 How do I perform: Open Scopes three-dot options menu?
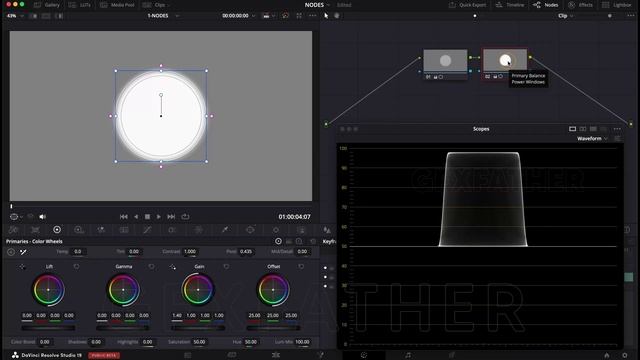[x=617, y=129]
